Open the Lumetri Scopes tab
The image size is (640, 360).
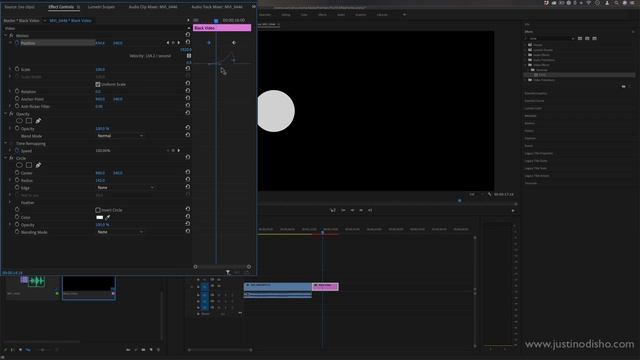tap(101, 7)
